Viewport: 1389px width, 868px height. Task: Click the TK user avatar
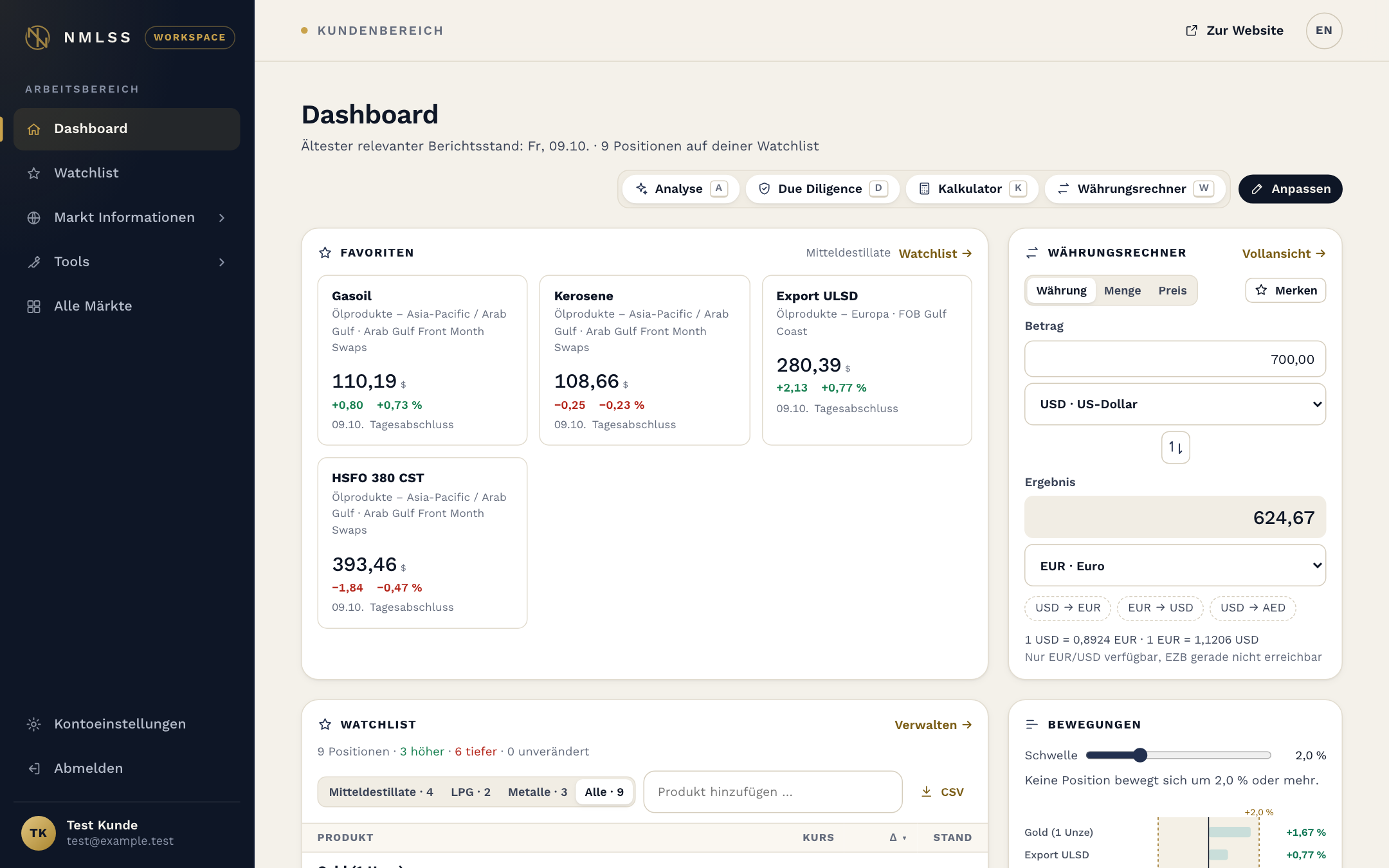pyautogui.click(x=39, y=833)
